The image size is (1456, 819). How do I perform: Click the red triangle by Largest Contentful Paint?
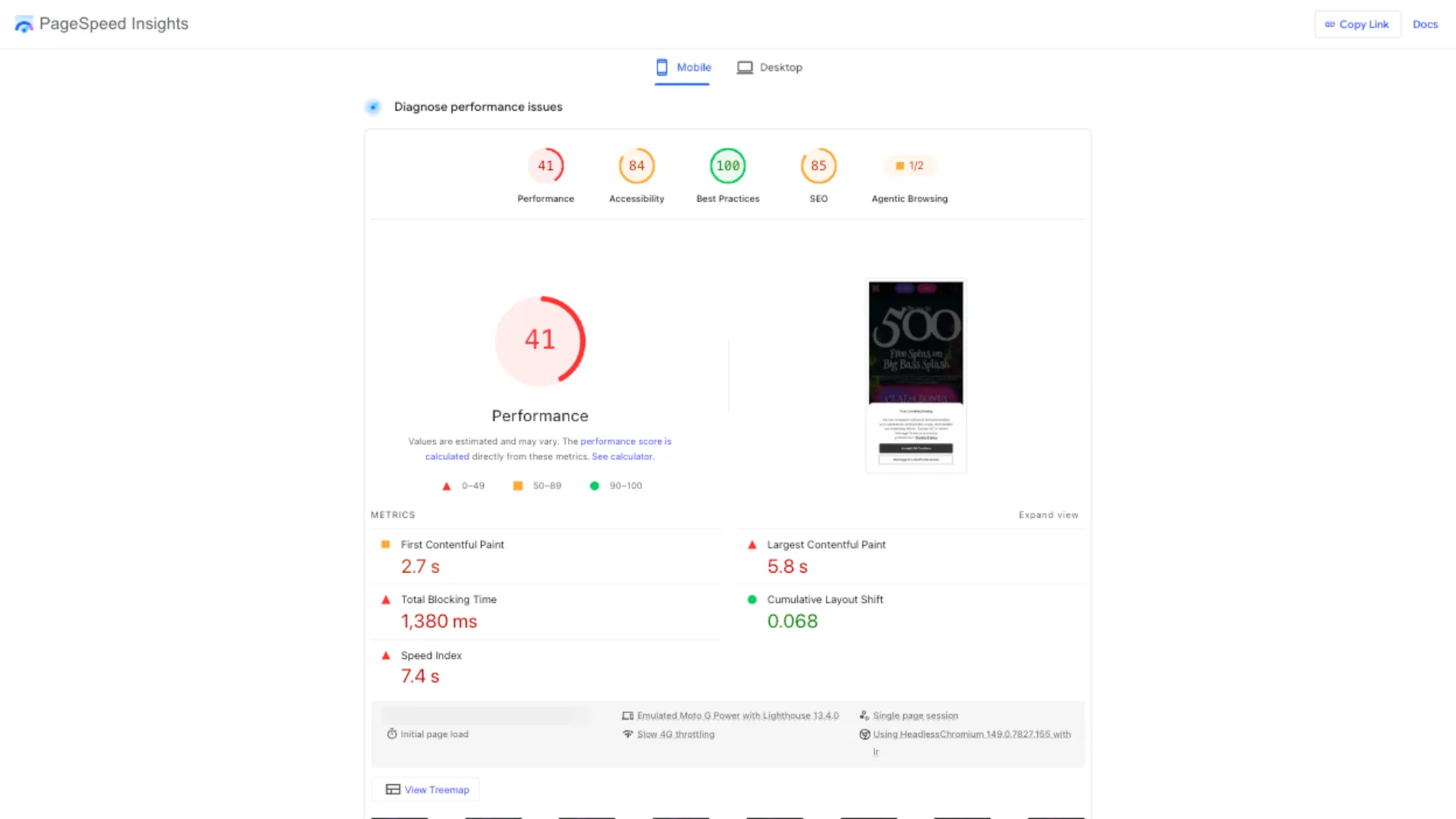point(752,544)
